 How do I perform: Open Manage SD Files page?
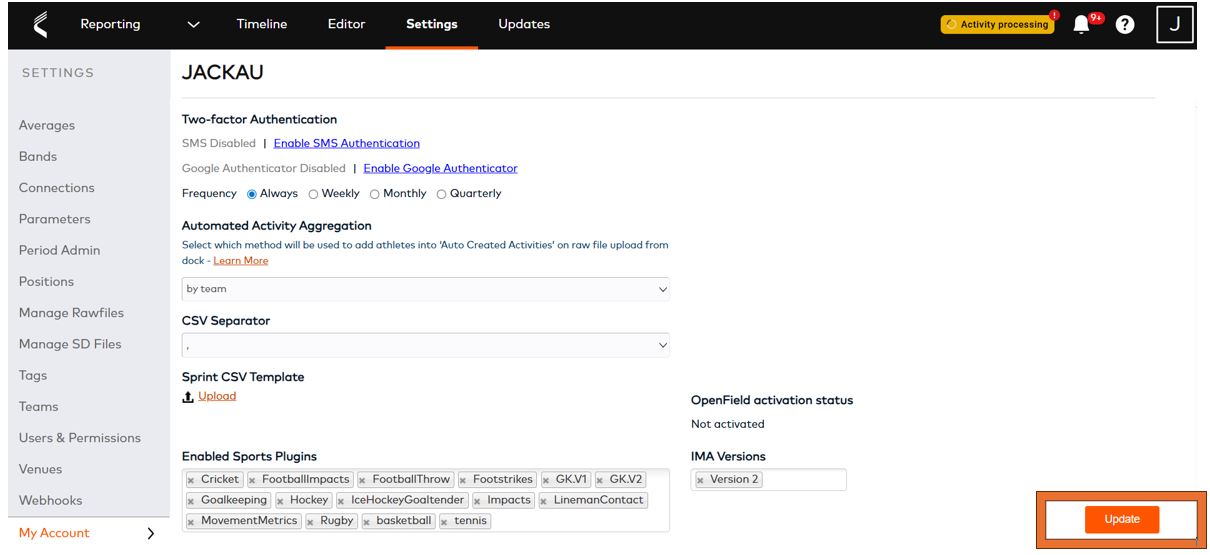coord(70,344)
